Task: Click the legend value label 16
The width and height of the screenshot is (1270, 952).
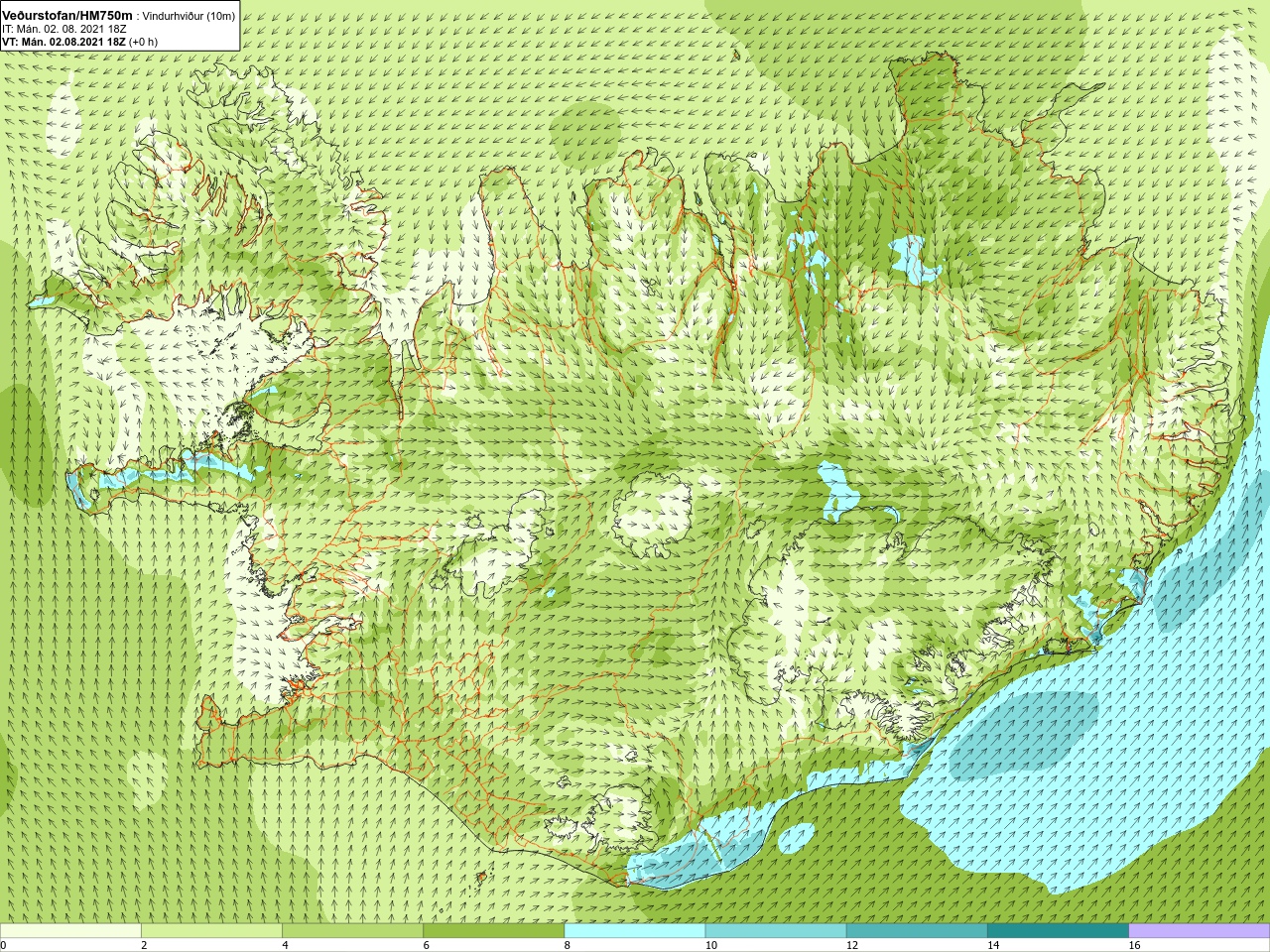Action: (1135, 945)
